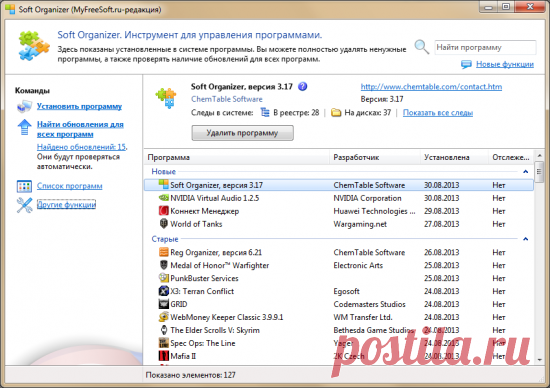Select the World of Tanks row text
550x388 pixels.
pos(196,224)
